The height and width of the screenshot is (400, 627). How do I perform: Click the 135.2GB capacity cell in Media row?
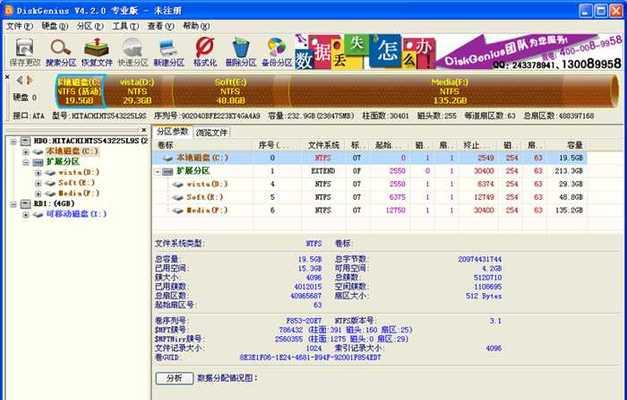(x=569, y=210)
